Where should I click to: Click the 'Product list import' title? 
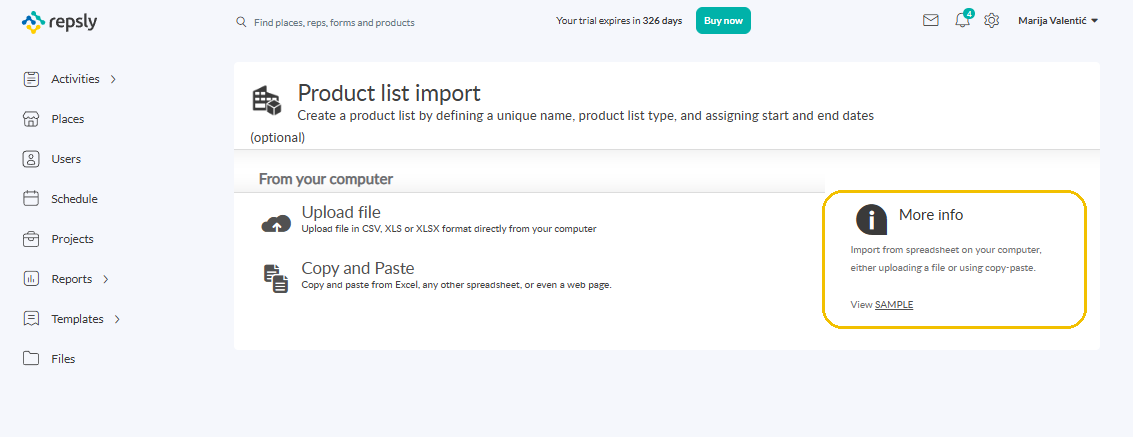coord(389,93)
